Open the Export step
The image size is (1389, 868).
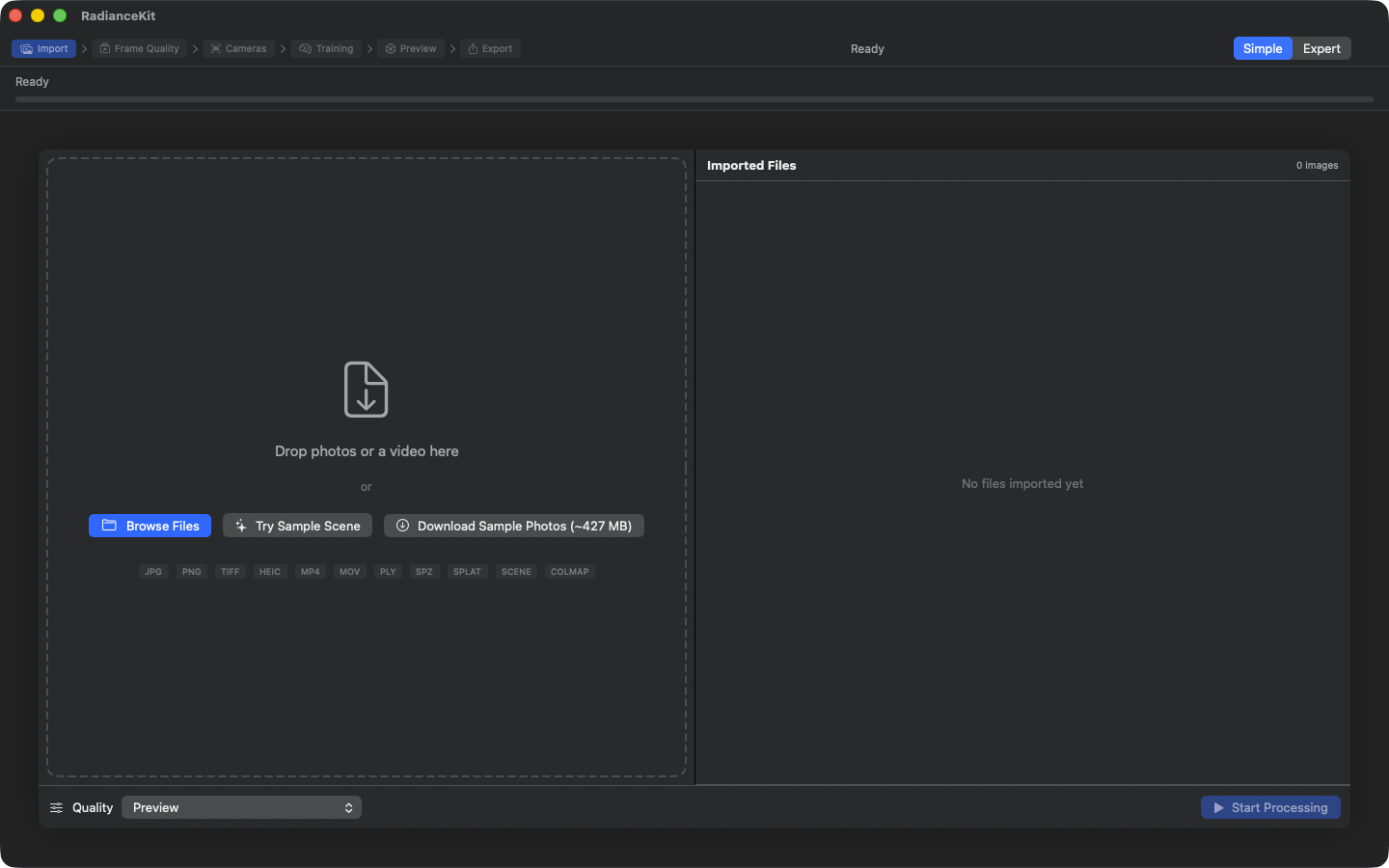click(490, 48)
